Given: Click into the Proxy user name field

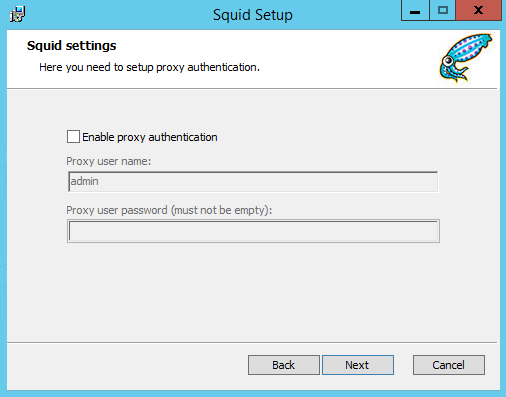Looking at the screenshot, I should (x=253, y=182).
